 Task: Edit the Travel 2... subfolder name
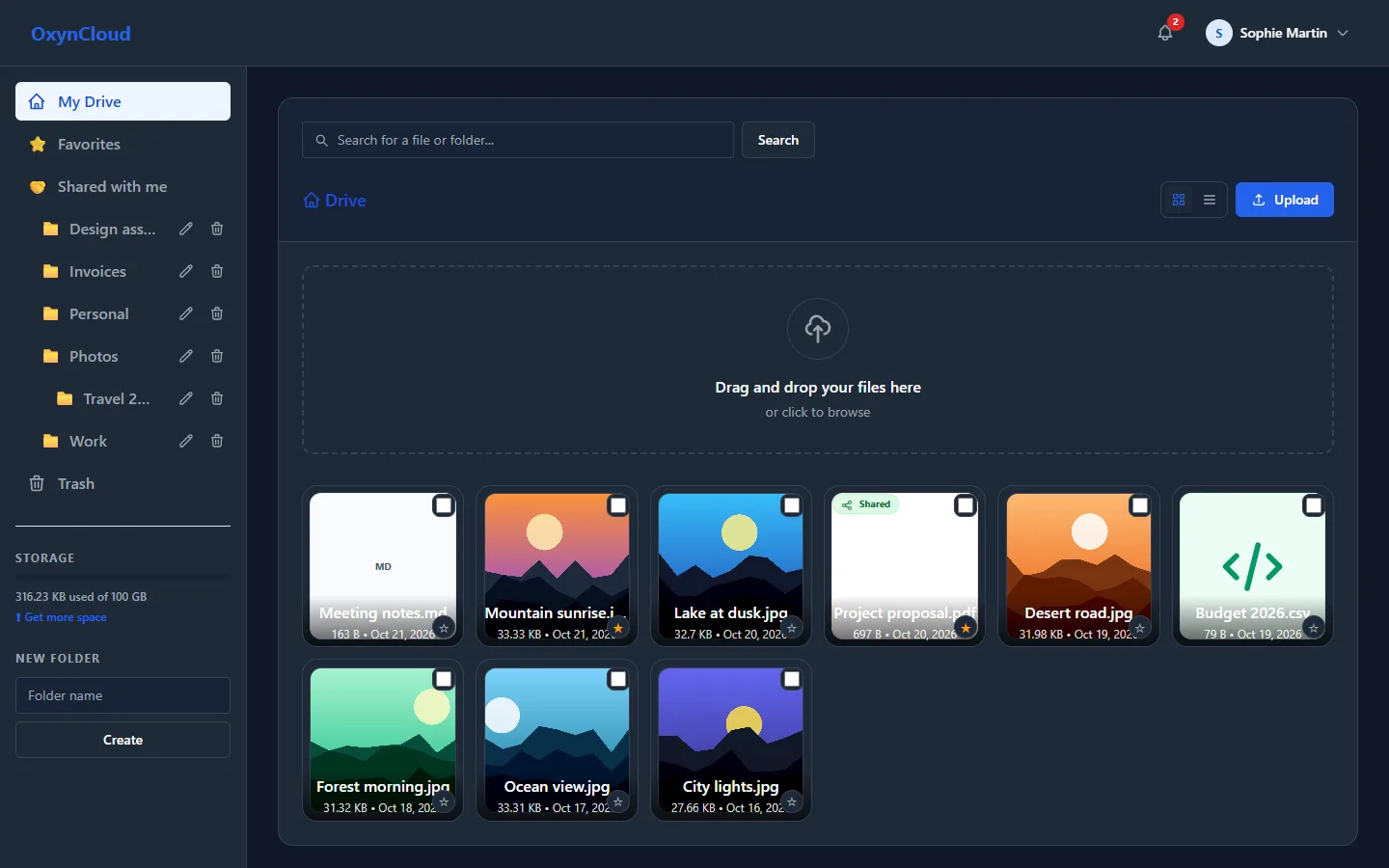click(x=186, y=398)
